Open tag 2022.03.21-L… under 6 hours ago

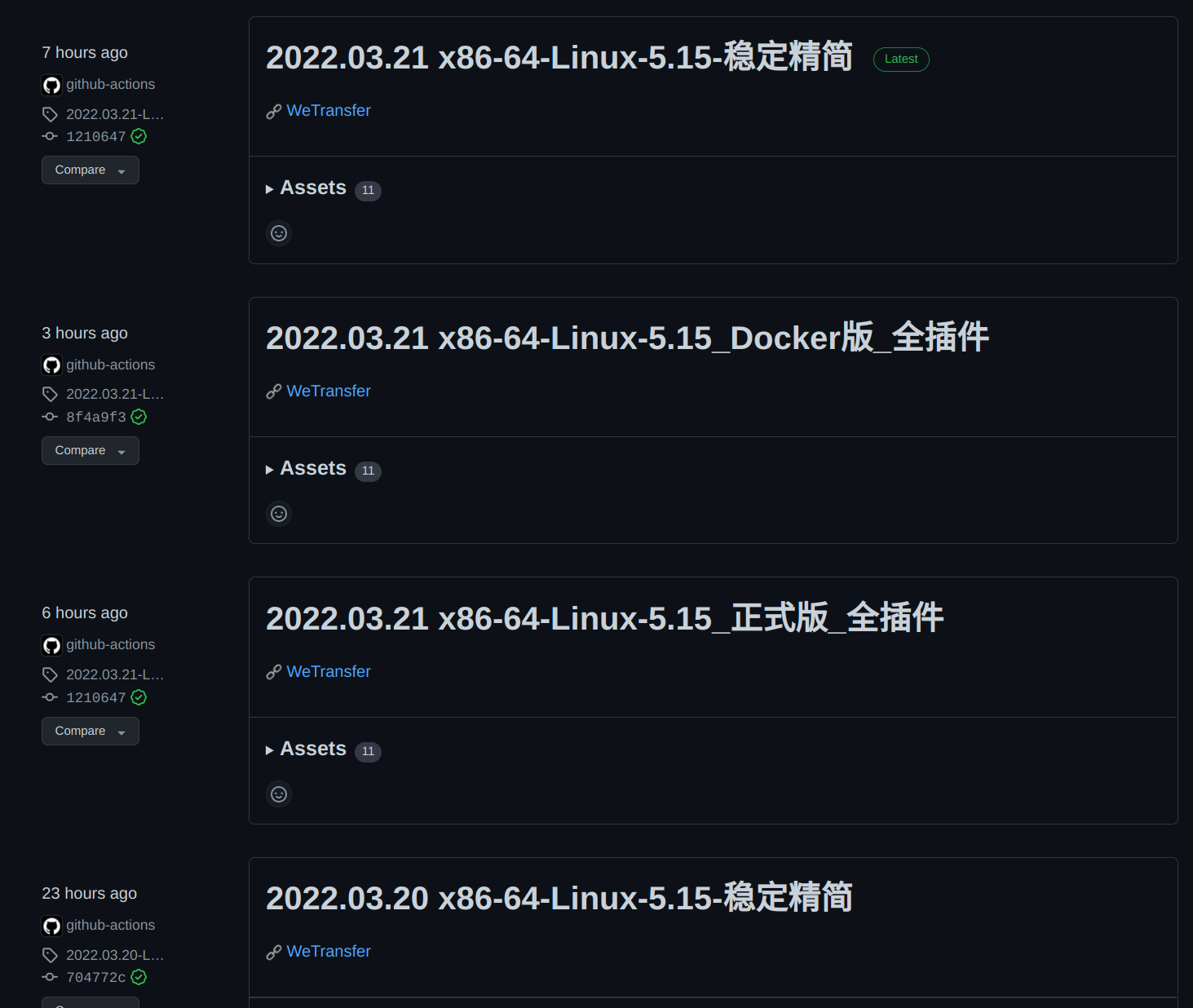pos(115,675)
